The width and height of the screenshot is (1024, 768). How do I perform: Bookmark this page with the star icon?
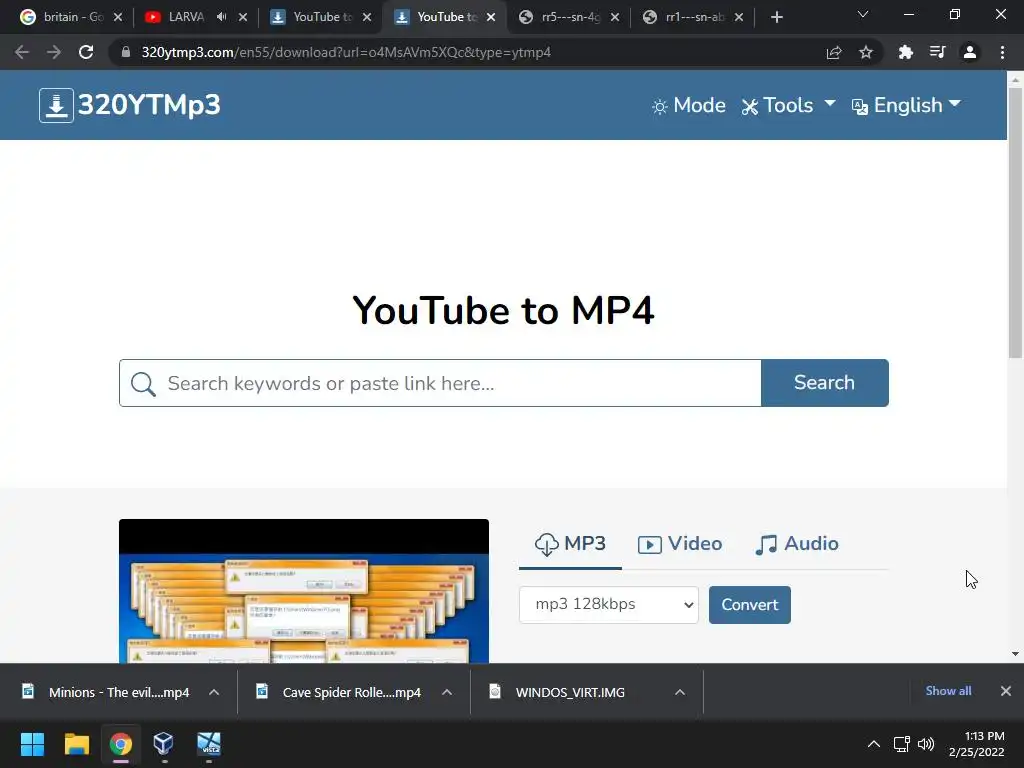(x=865, y=52)
